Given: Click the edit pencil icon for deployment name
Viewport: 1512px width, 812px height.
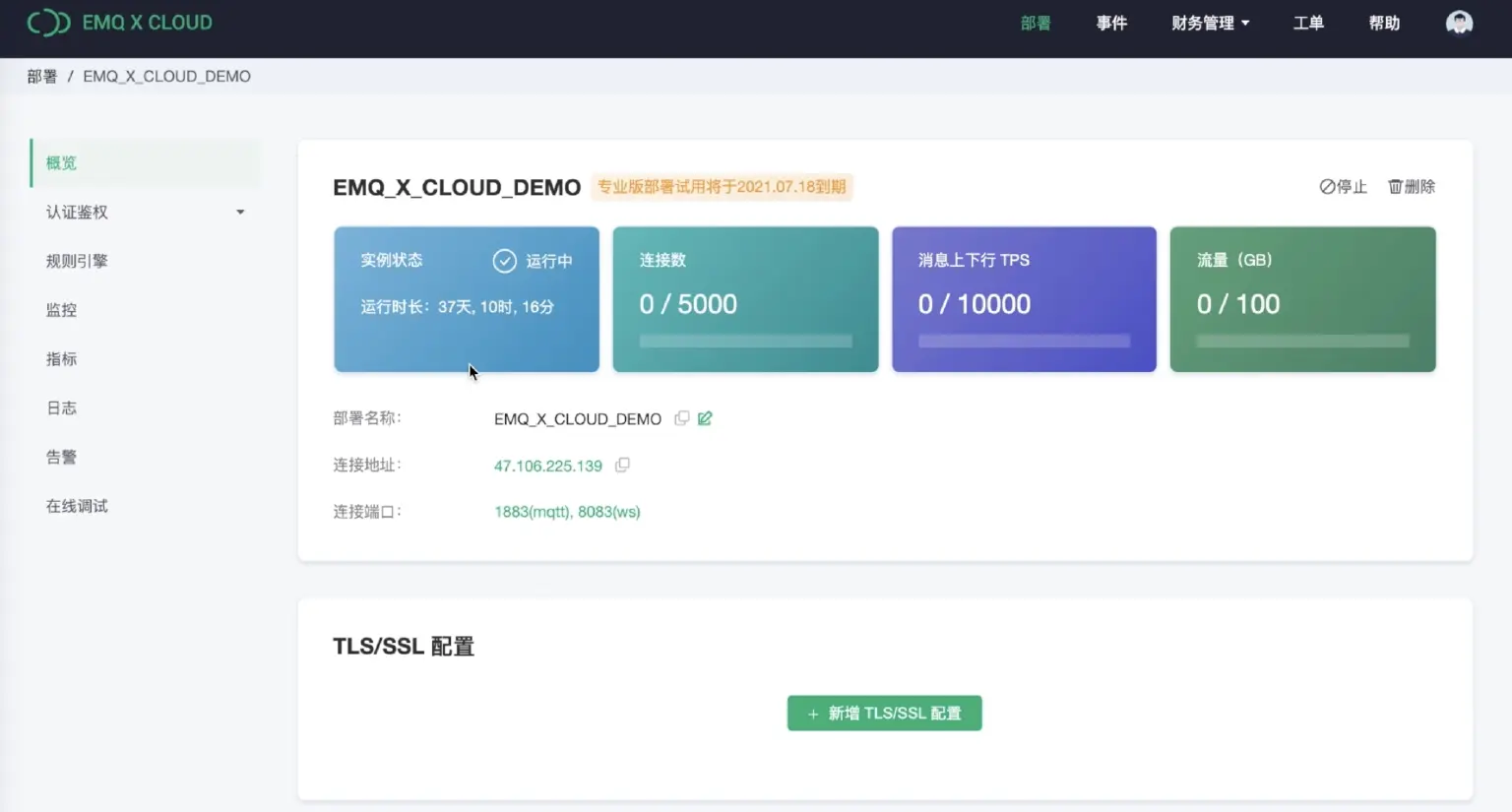Looking at the screenshot, I should point(704,417).
